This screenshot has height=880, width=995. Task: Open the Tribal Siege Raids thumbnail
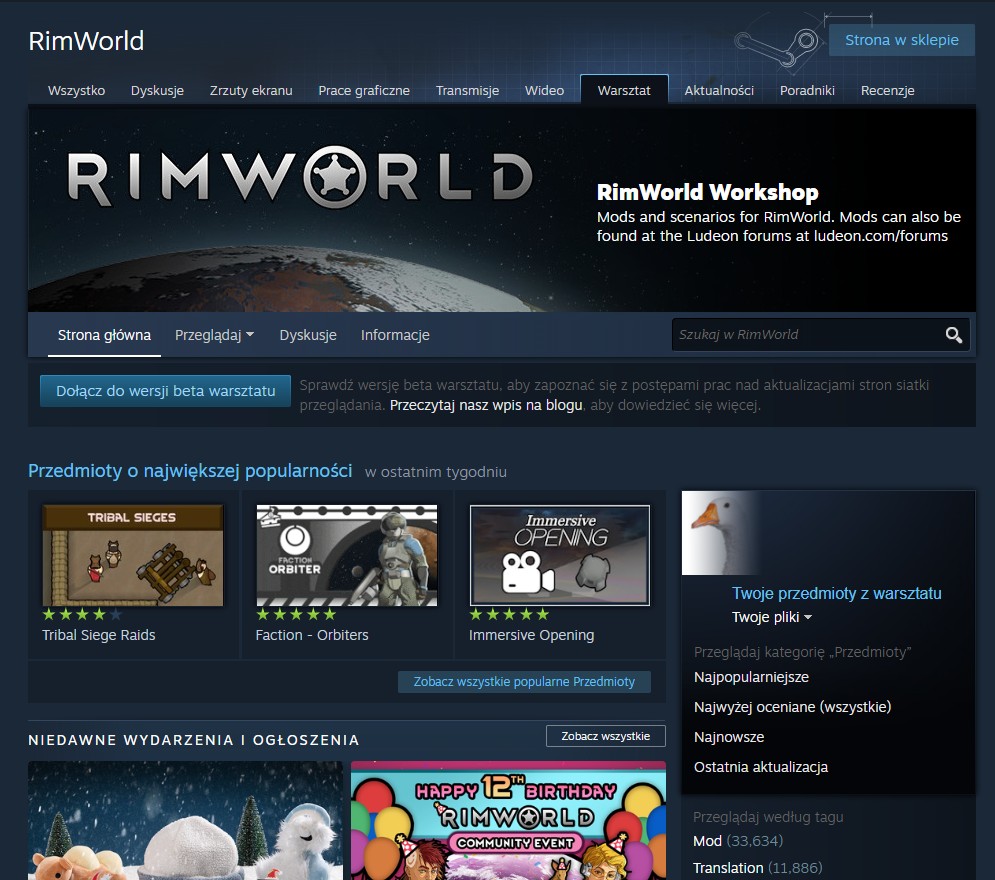pyautogui.click(x=132, y=555)
